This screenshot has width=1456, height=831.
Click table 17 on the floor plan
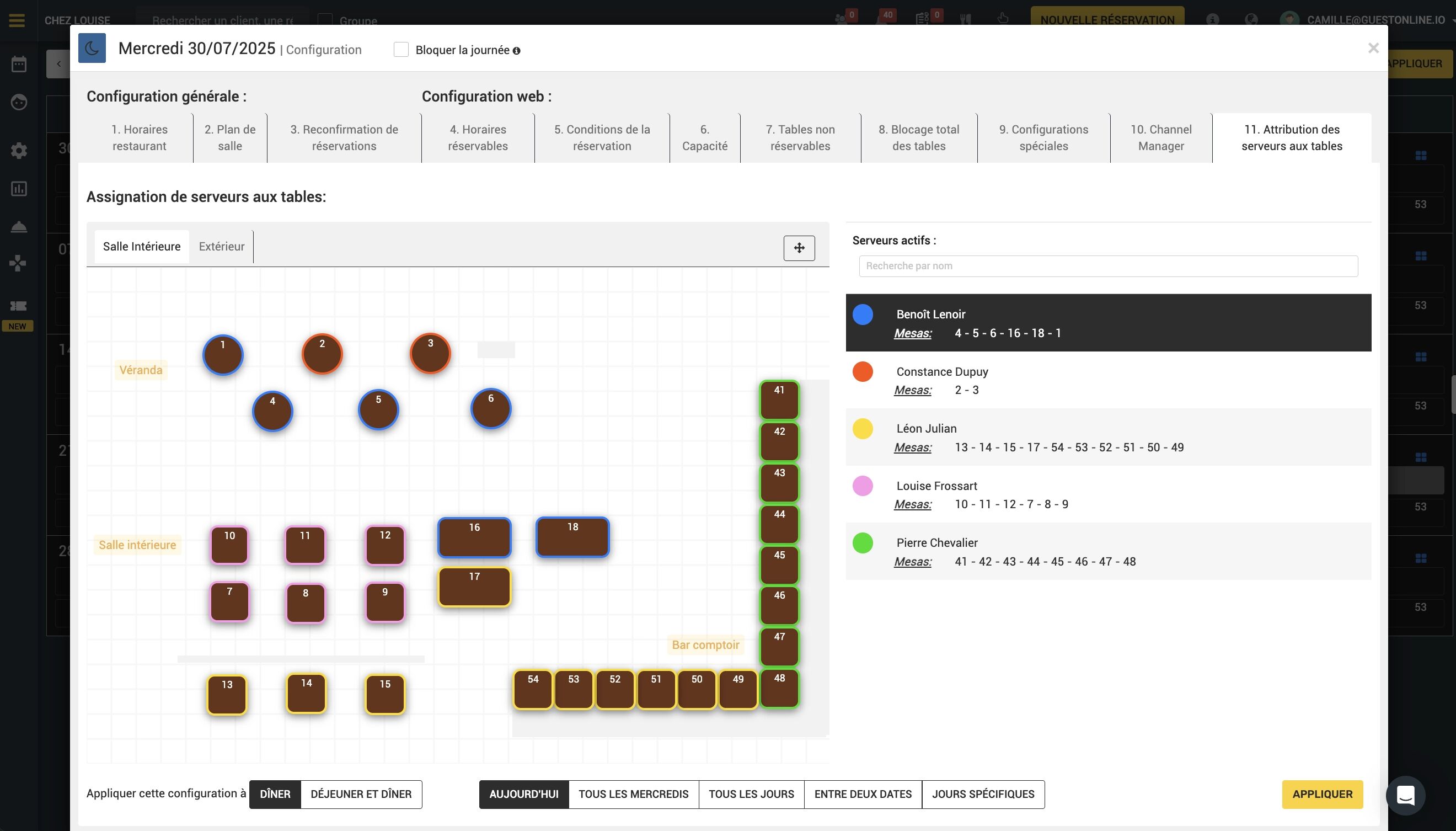(x=474, y=587)
